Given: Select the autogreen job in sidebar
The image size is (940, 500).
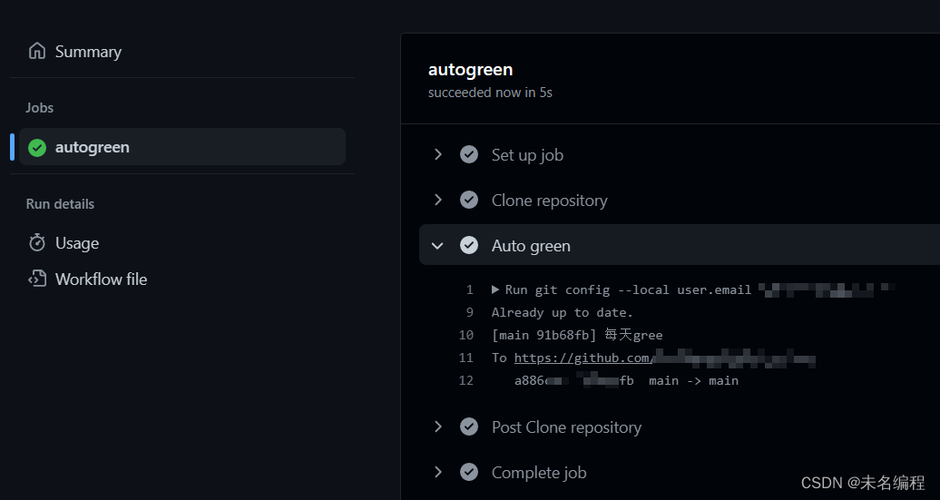Looking at the screenshot, I should point(92,147).
